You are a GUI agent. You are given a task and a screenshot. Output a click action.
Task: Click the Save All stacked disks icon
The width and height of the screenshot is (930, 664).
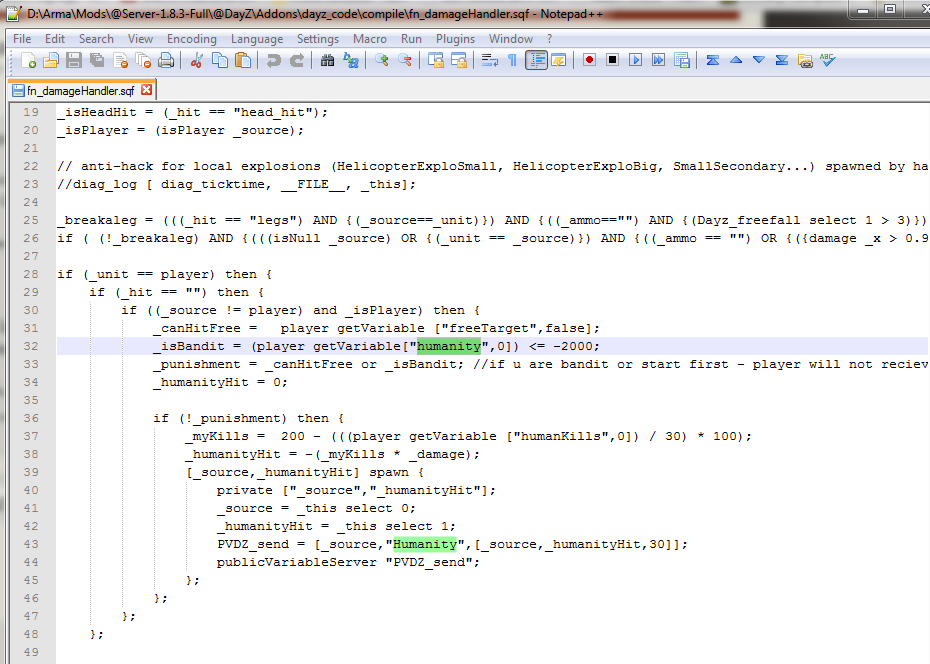tap(97, 60)
